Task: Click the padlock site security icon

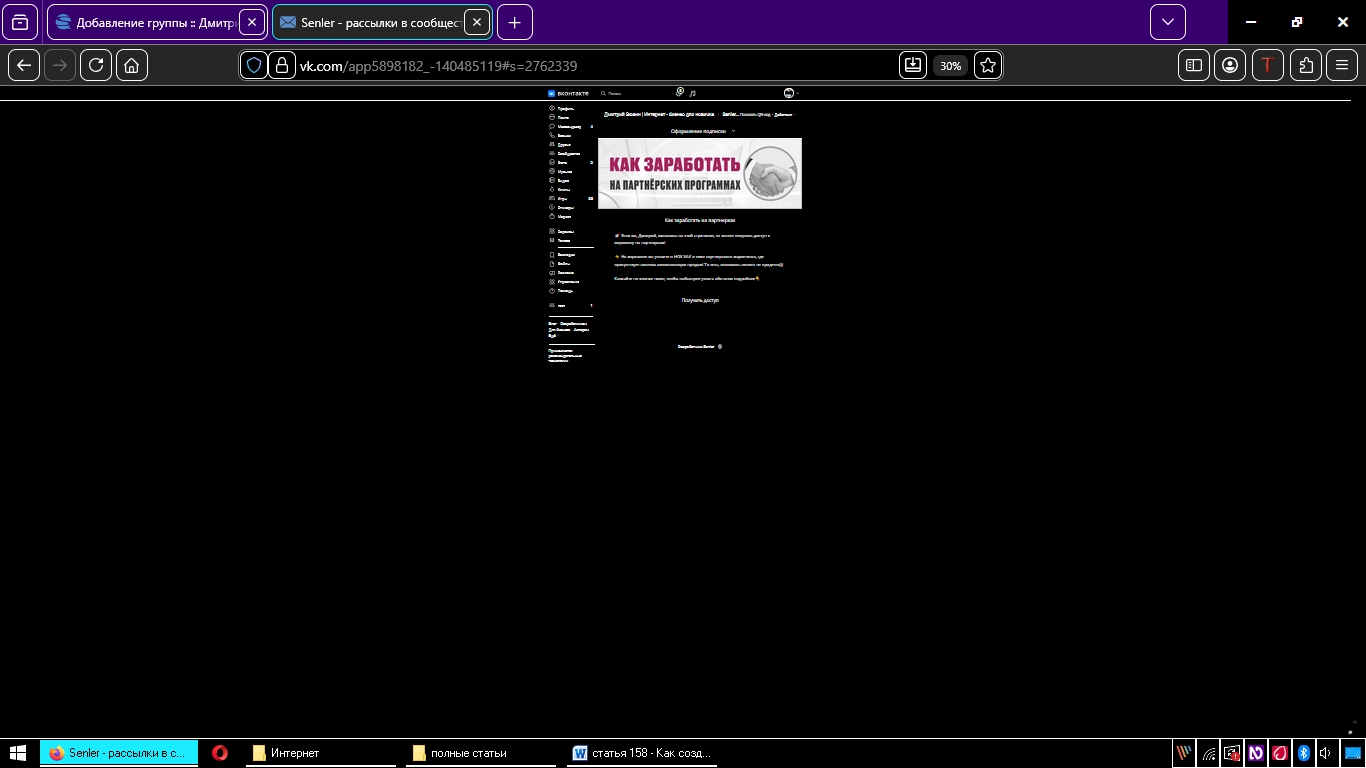Action: pos(281,65)
